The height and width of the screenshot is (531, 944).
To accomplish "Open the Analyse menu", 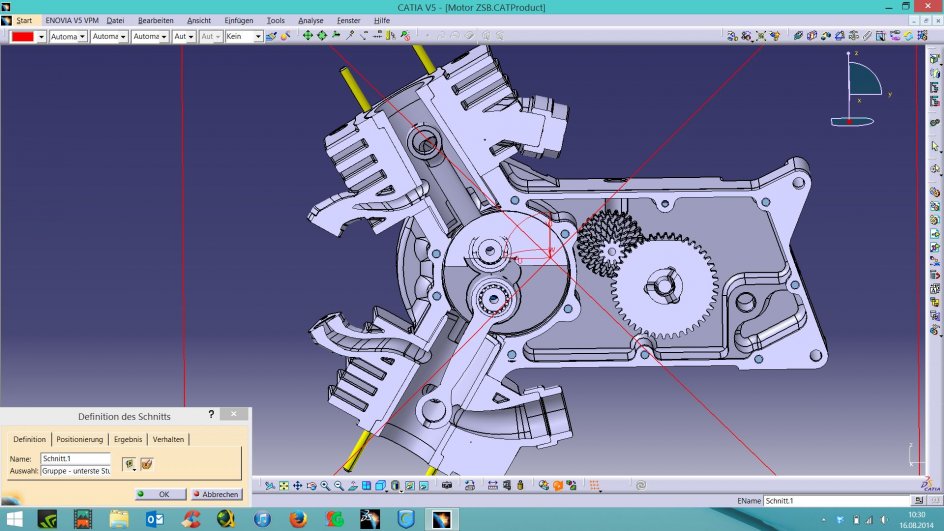I will (x=310, y=20).
